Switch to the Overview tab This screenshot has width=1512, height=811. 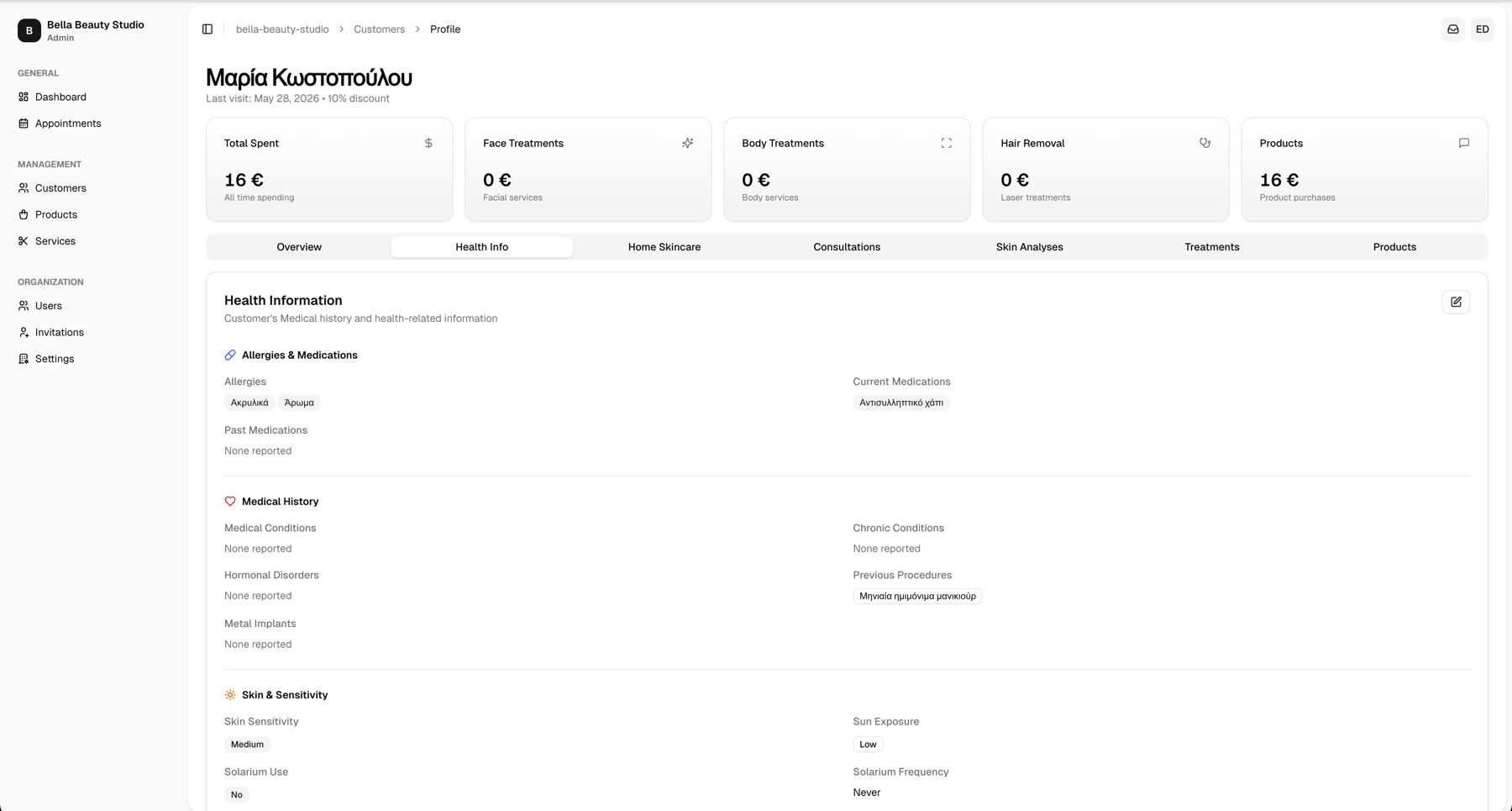coord(299,247)
